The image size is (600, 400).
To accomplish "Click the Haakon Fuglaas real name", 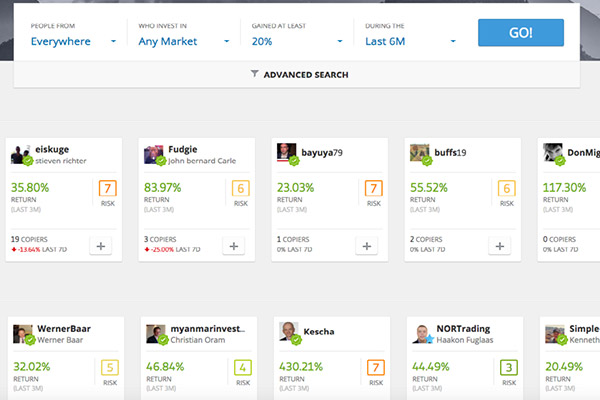I will click(x=465, y=340).
